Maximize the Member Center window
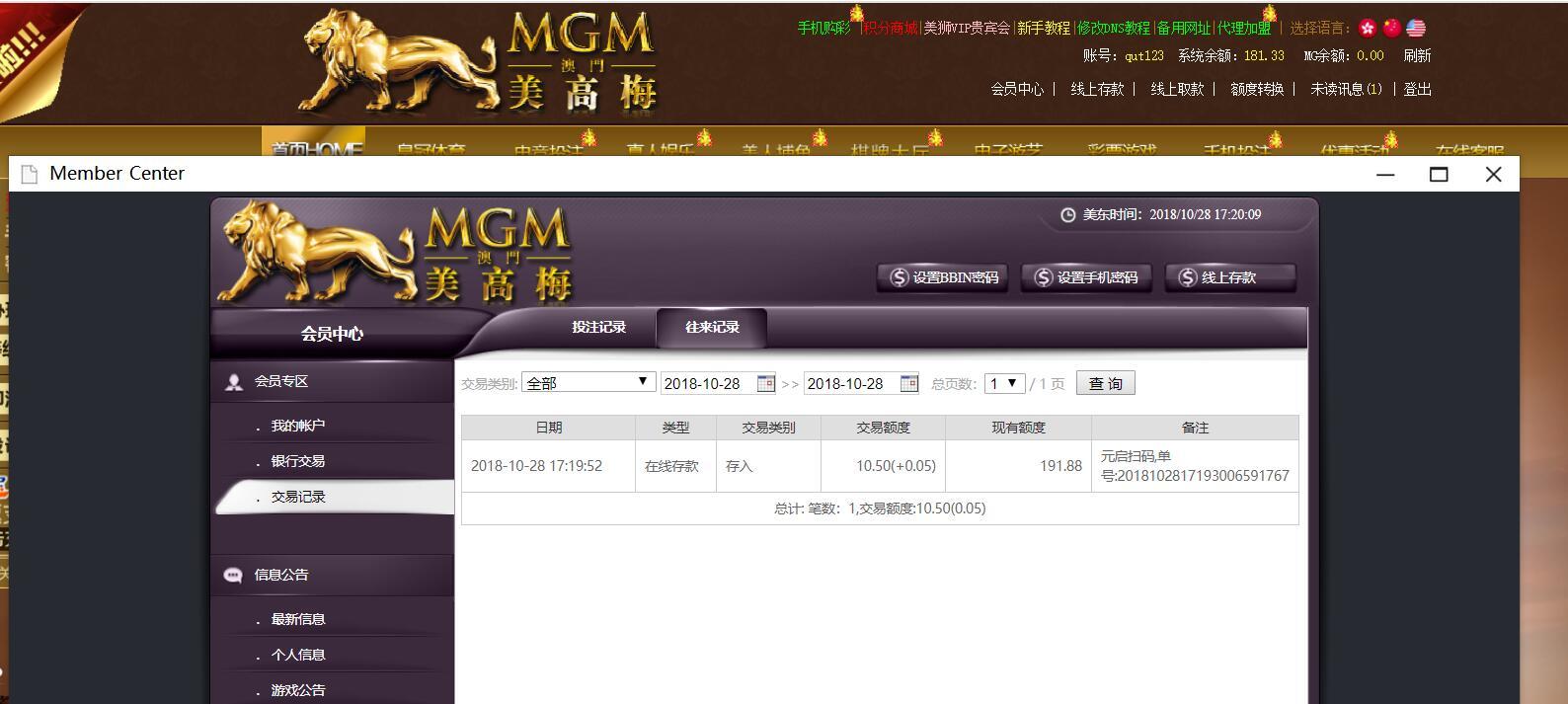The height and width of the screenshot is (704, 1568). click(1439, 174)
